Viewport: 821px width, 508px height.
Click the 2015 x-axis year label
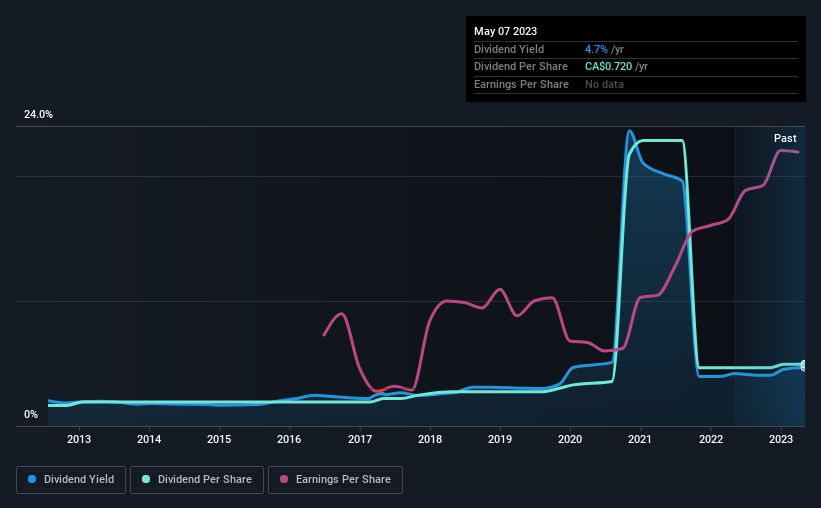click(219, 439)
